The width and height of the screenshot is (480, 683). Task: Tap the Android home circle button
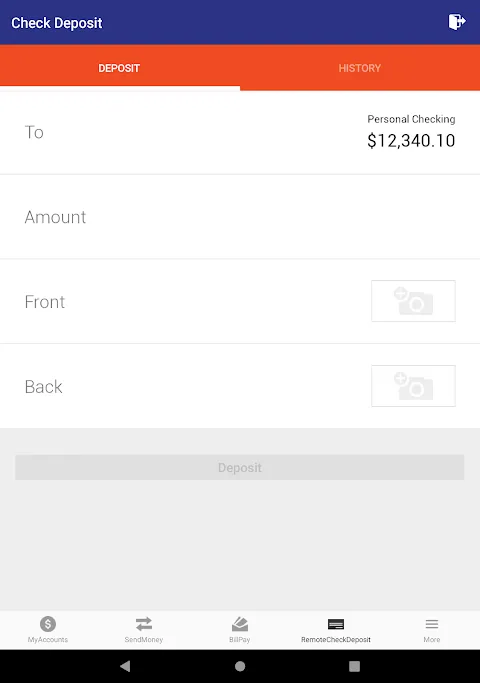click(x=240, y=666)
